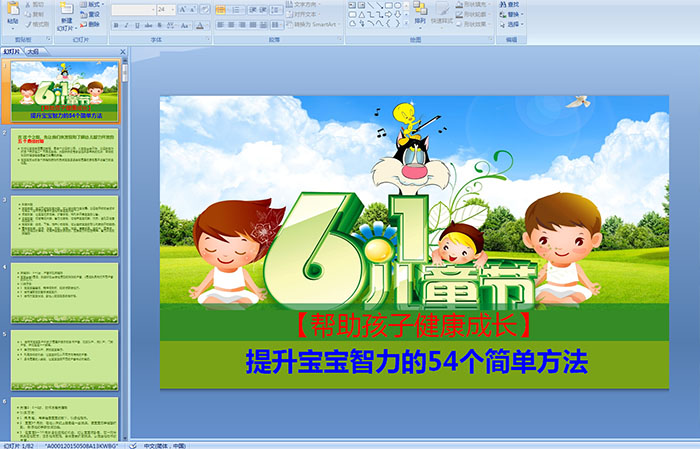Click the character spacing button
The image size is (700, 449).
(x=171, y=25)
